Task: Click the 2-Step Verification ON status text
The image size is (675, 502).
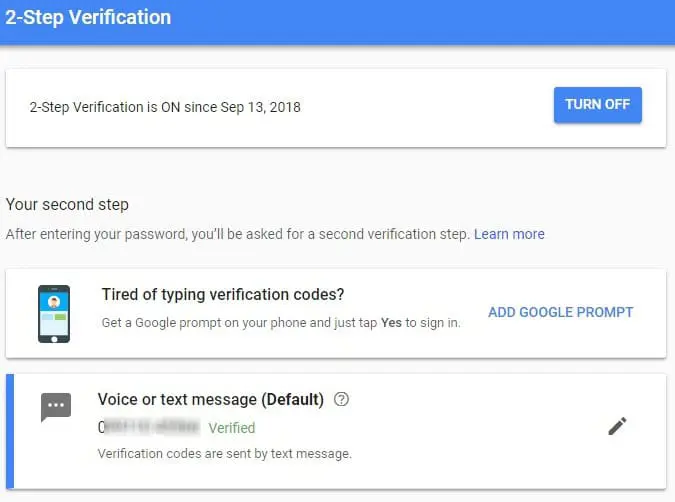Action: 165,107
